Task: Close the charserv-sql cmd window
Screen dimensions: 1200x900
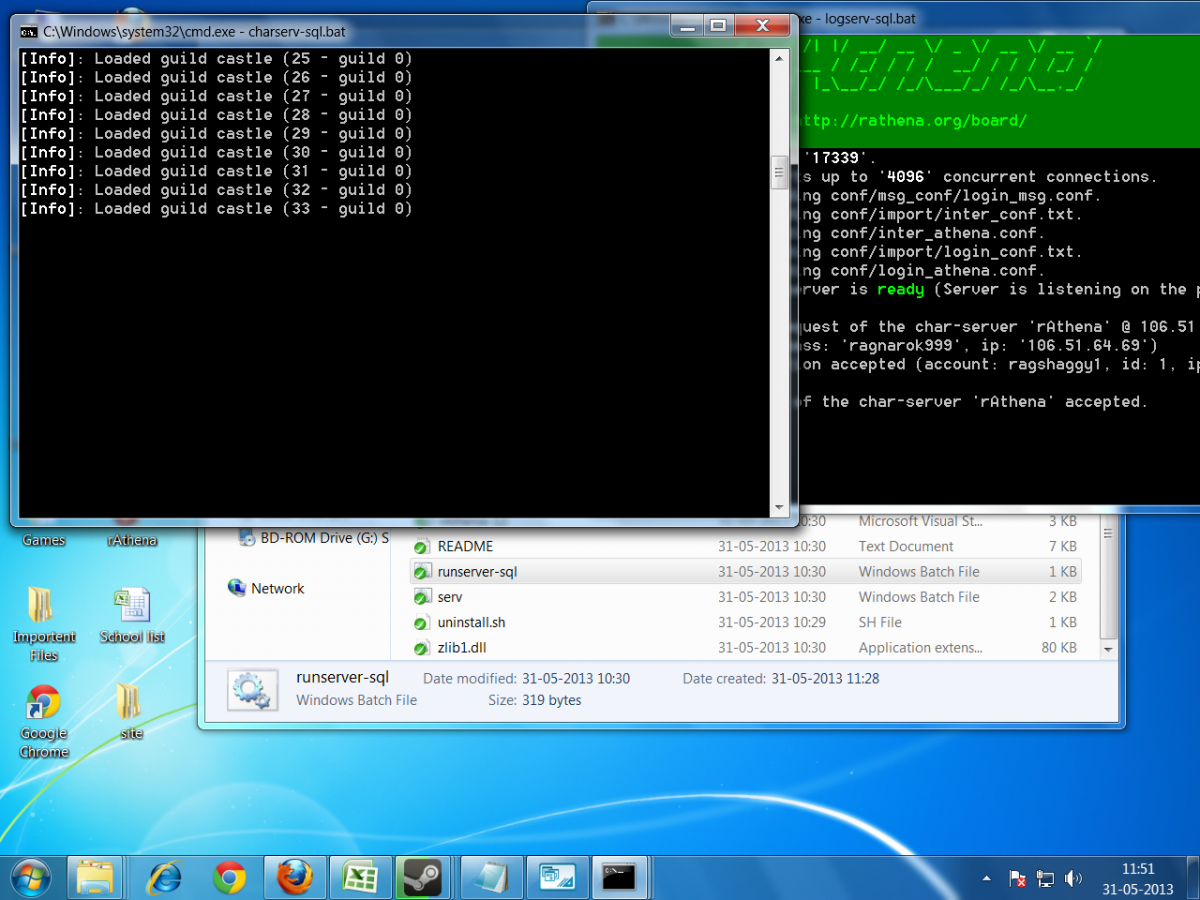Action: [x=762, y=26]
